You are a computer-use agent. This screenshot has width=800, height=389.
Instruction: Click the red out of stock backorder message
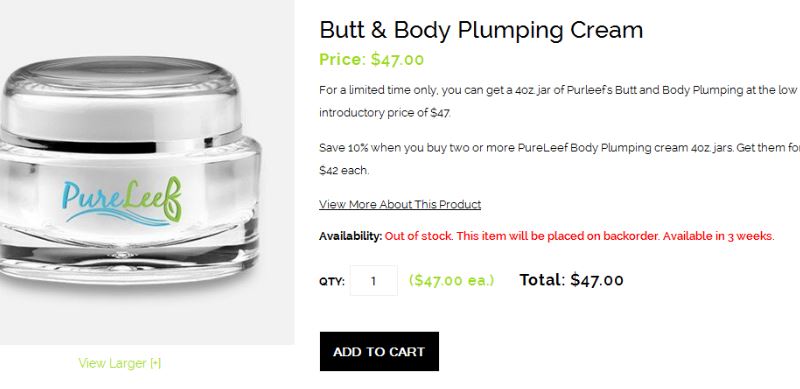coord(580,236)
